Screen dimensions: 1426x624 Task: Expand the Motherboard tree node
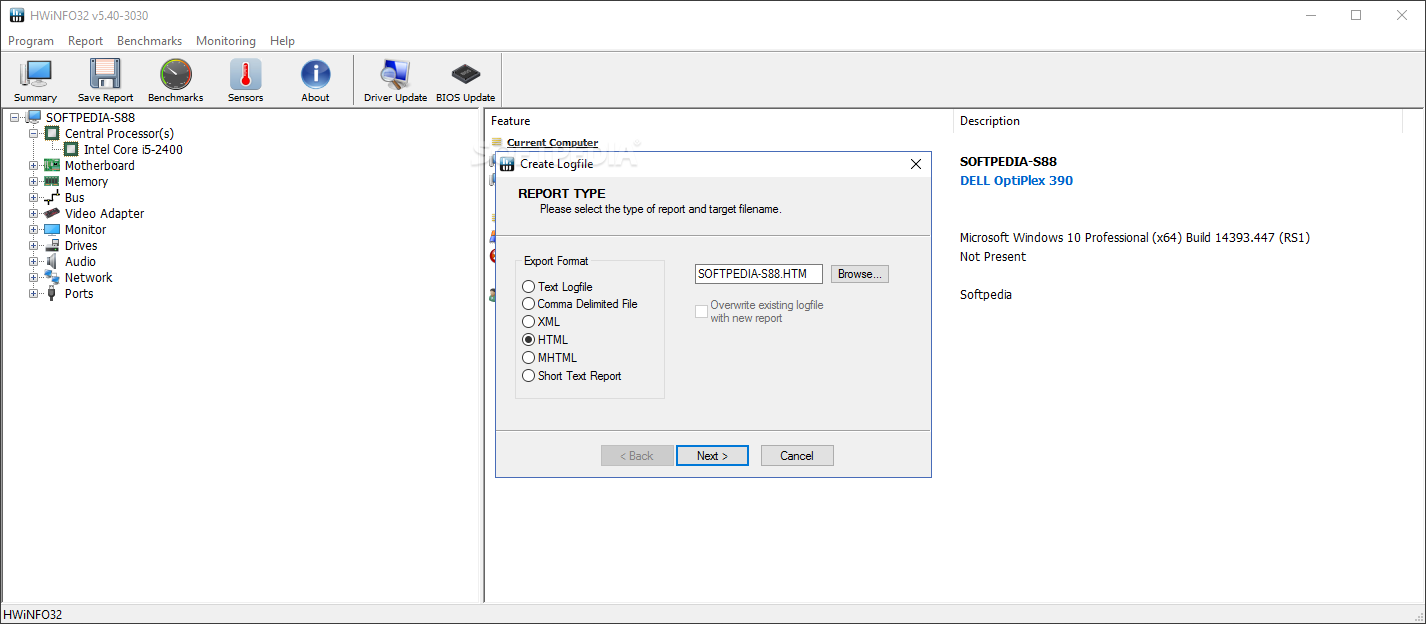tap(34, 165)
